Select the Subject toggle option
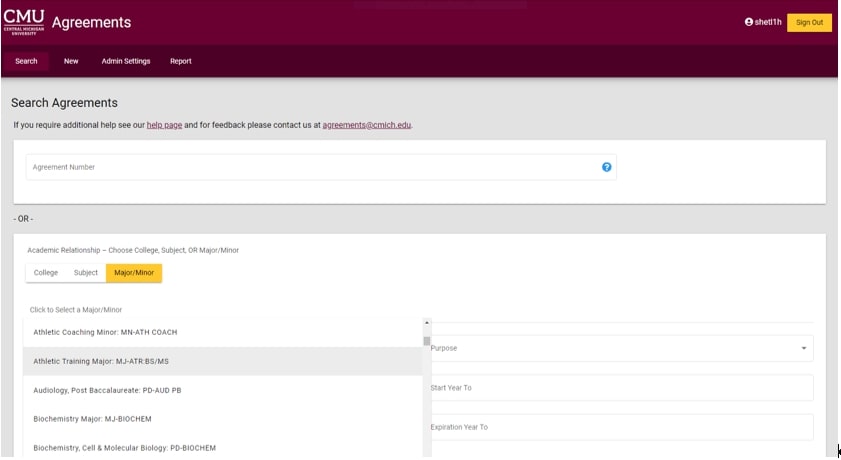The image size is (841, 460). (86, 273)
